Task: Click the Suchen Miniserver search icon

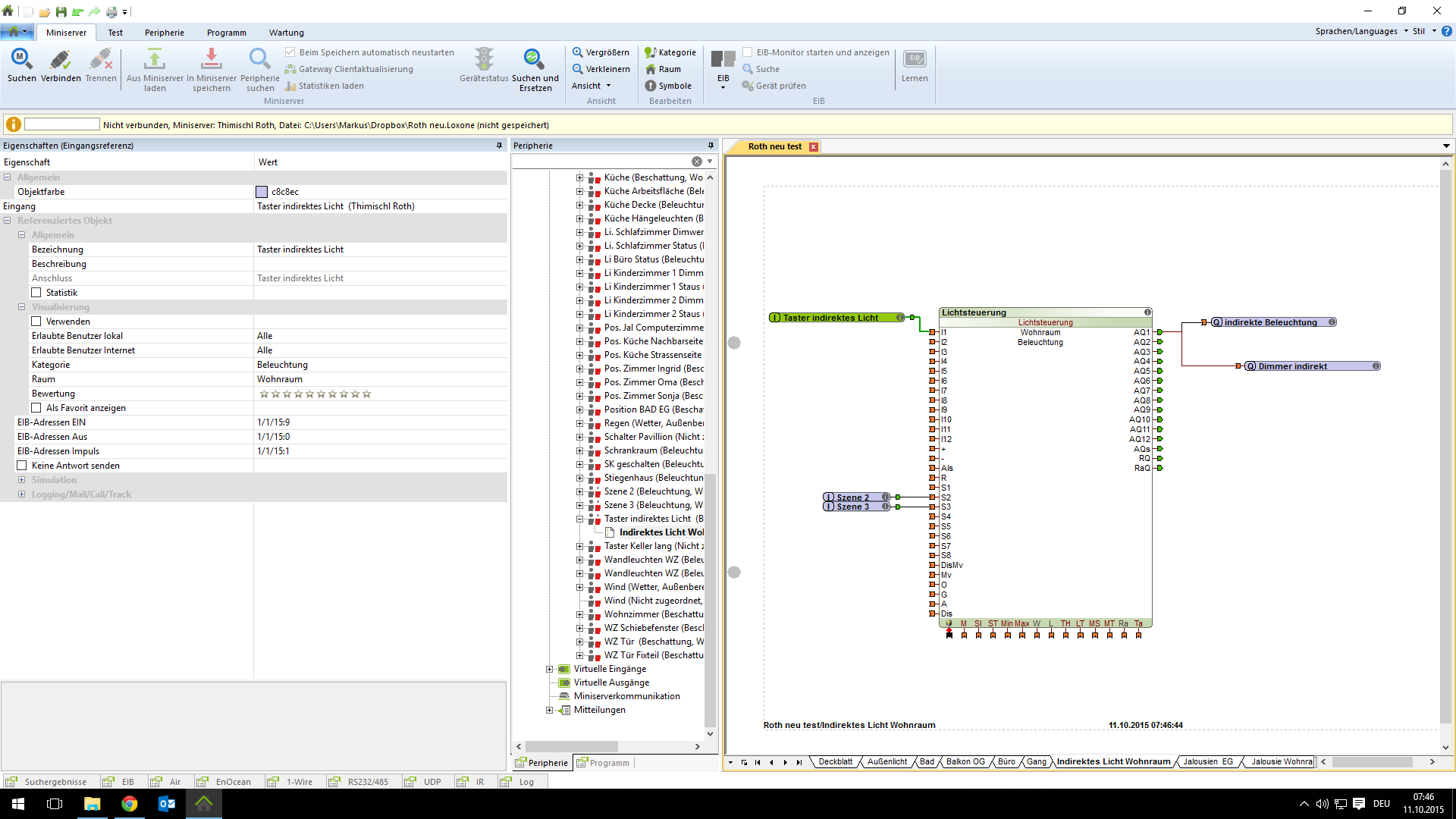Action: (x=21, y=60)
